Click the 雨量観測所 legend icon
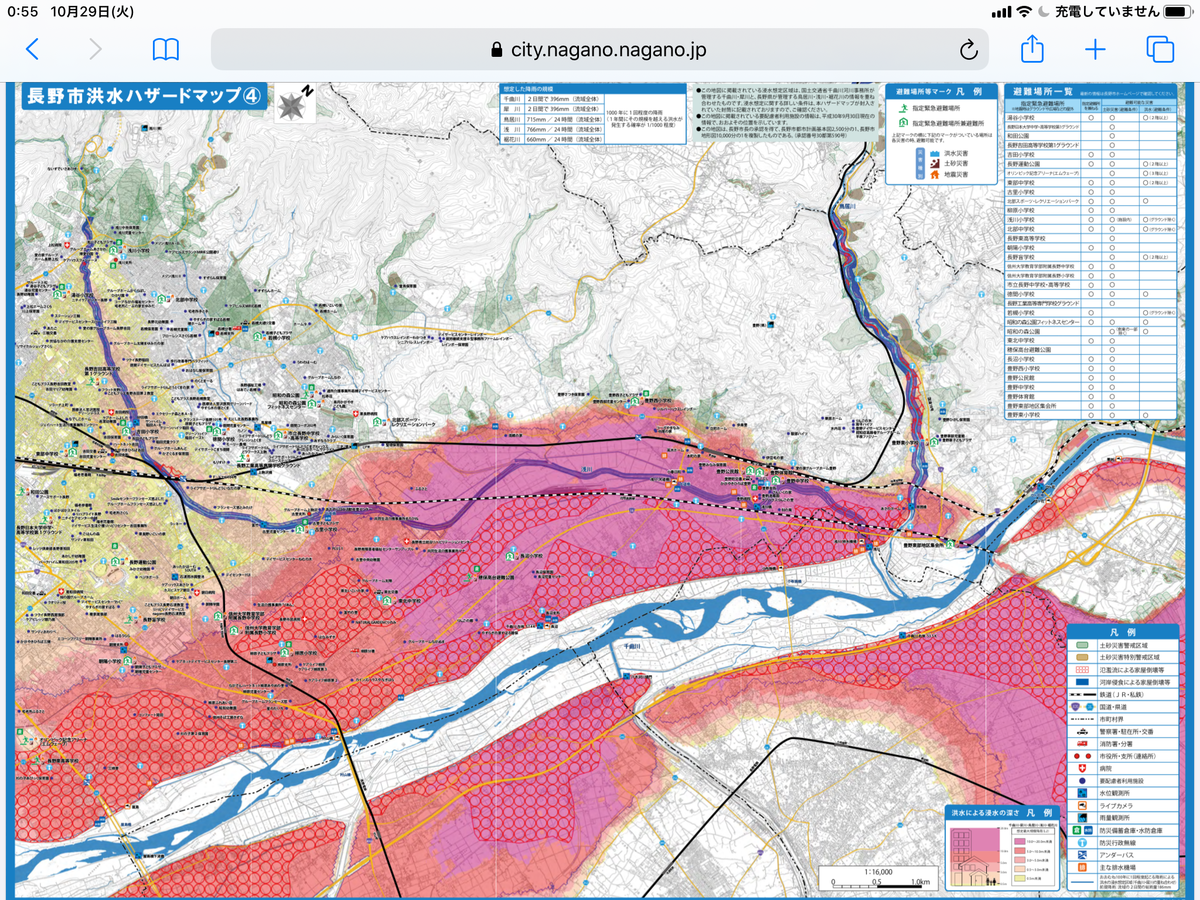Image resolution: width=1200 pixels, height=900 pixels. pos(1082,818)
